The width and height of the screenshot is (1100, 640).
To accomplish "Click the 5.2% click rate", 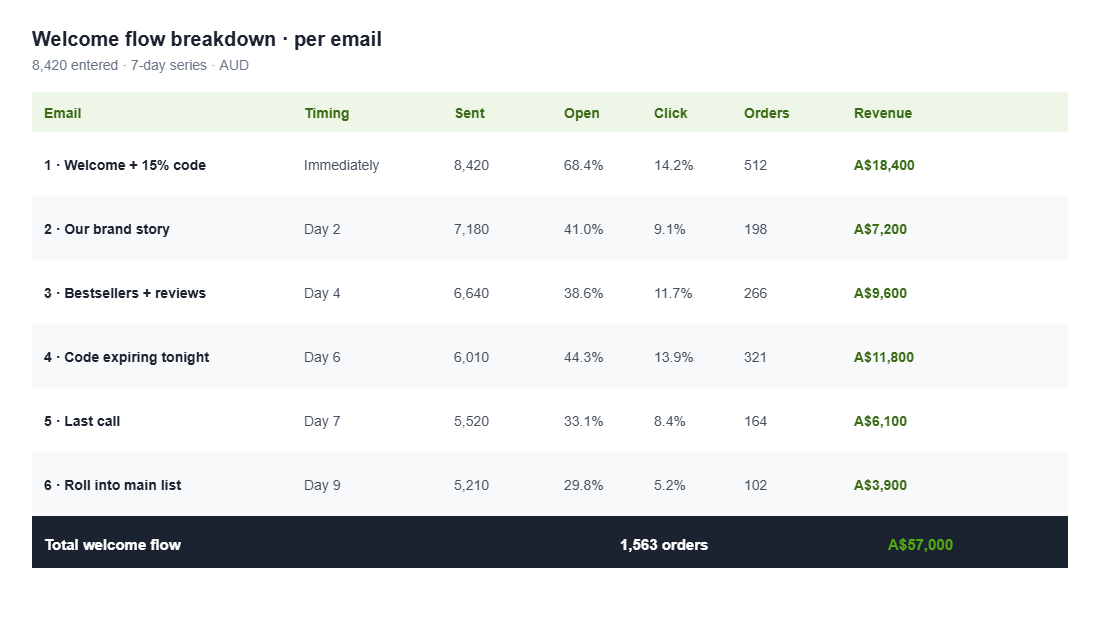I will [x=670, y=485].
